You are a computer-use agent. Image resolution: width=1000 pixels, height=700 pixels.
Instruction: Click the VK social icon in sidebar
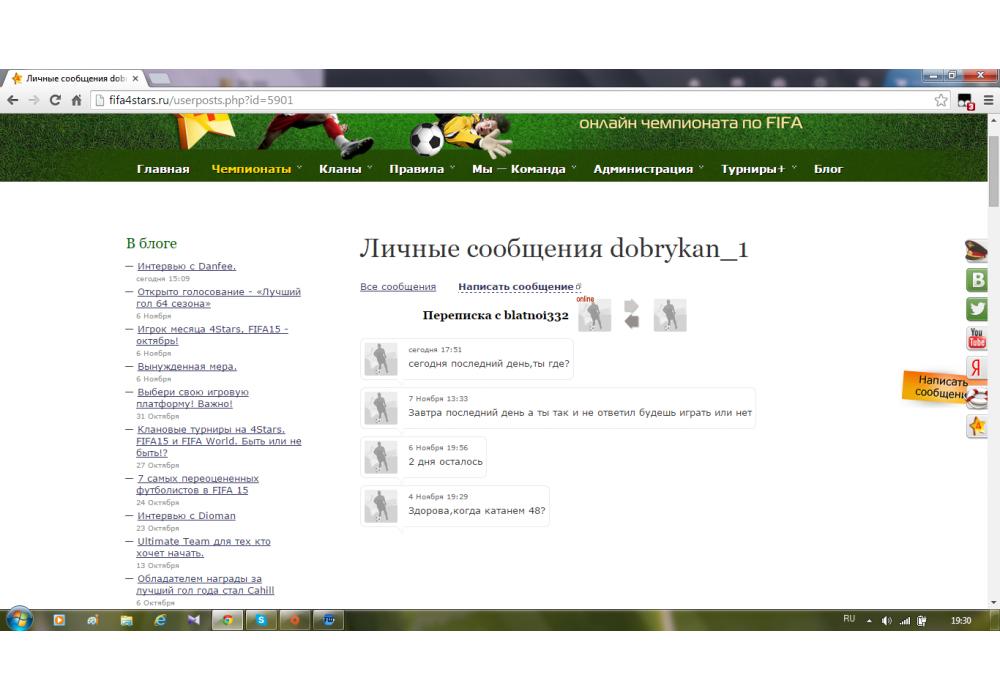tap(976, 280)
